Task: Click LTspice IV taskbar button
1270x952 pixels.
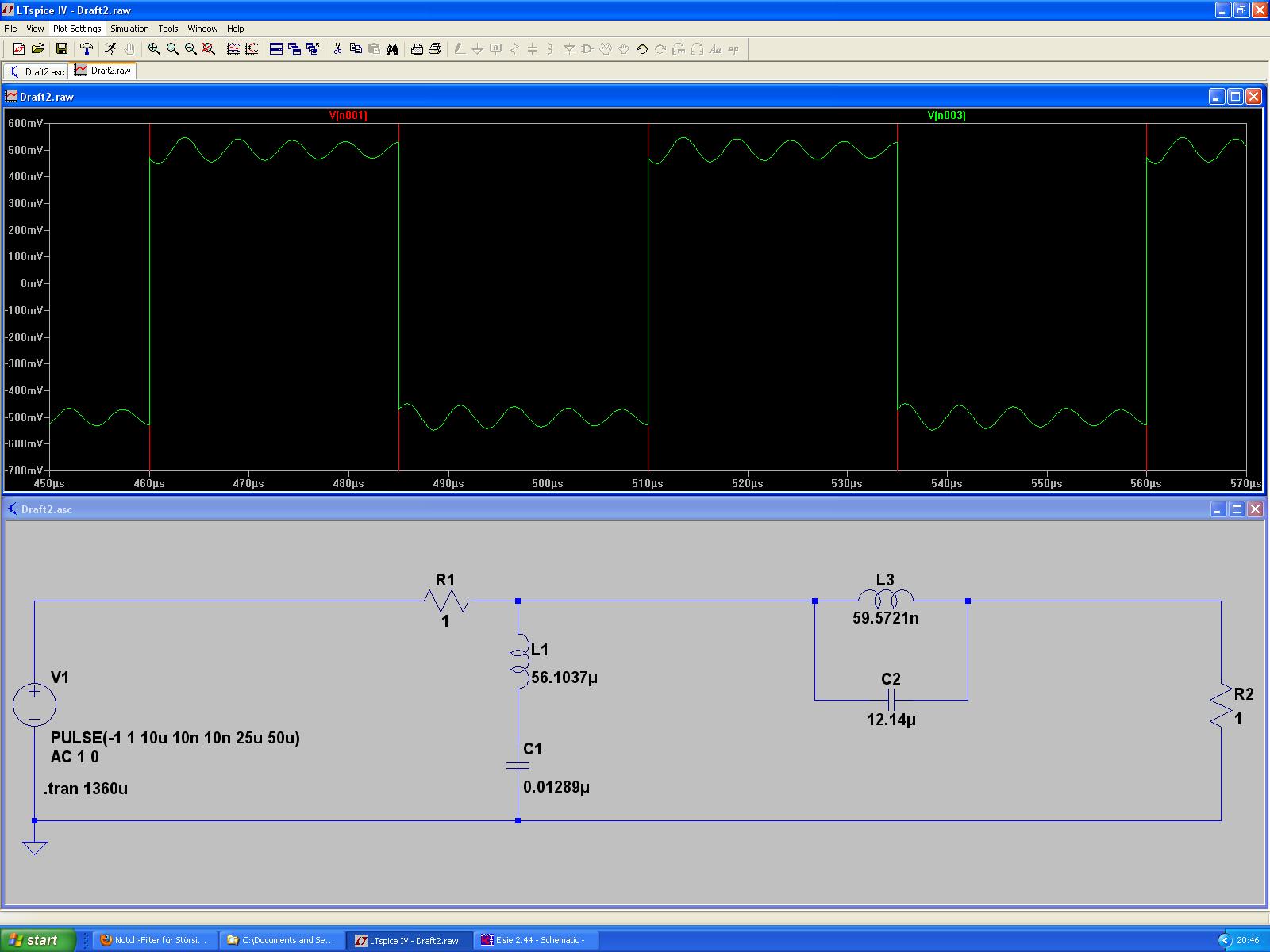Action: coord(409,940)
